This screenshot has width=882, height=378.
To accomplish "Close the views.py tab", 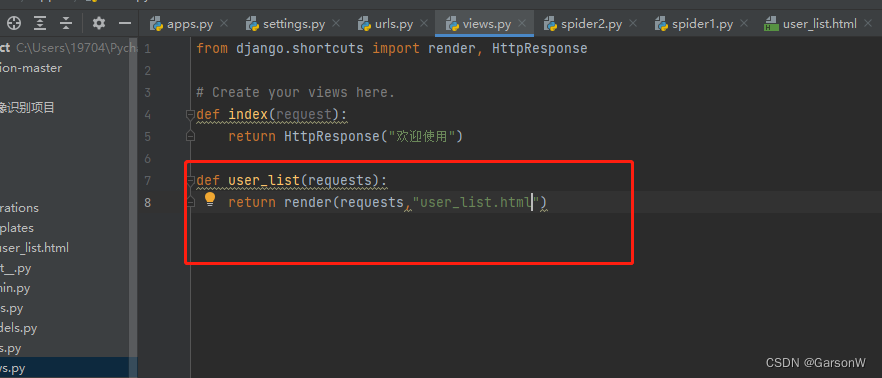I will click(x=522, y=24).
